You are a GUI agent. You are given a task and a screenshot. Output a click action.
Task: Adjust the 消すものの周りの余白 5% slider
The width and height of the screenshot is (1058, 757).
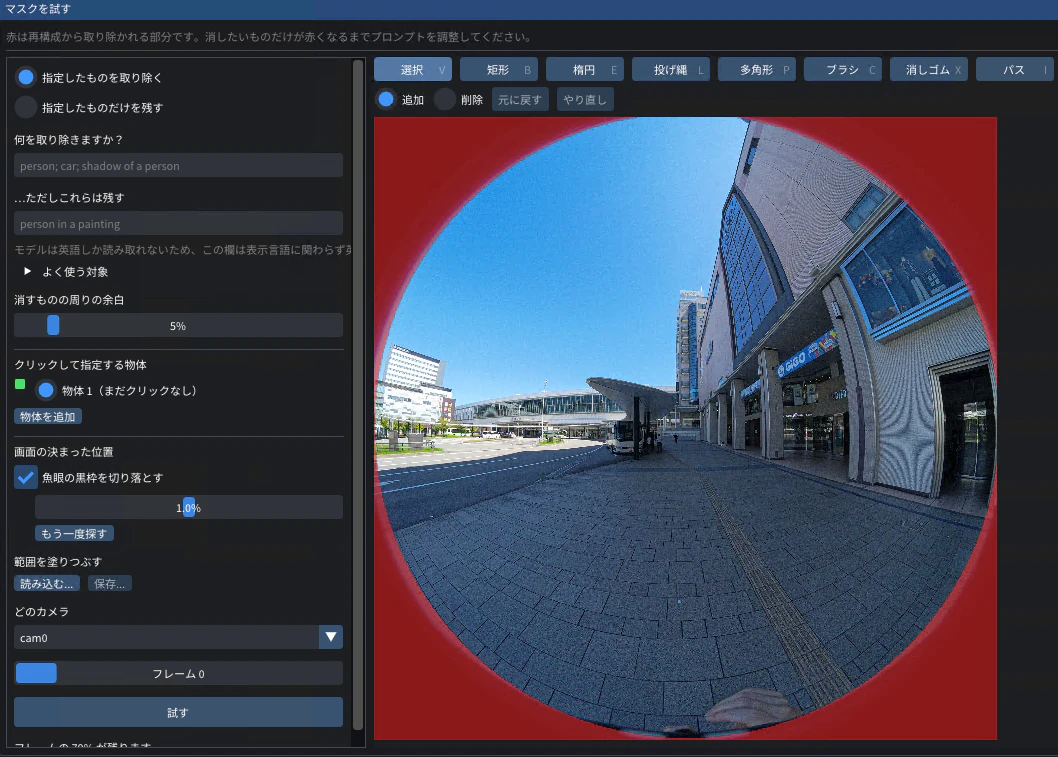point(178,325)
